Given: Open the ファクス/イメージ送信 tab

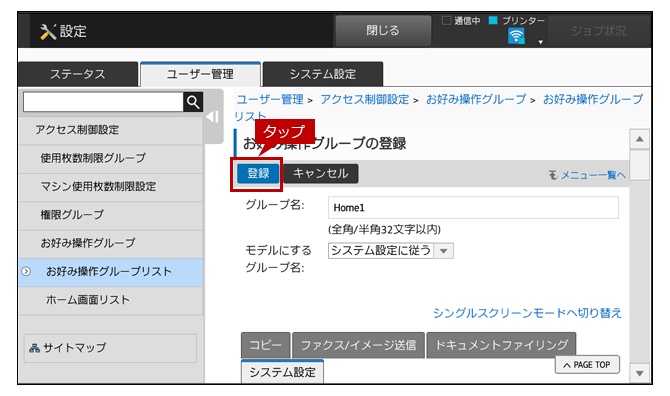Looking at the screenshot, I should pyautogui.click(x=358, y=345).
